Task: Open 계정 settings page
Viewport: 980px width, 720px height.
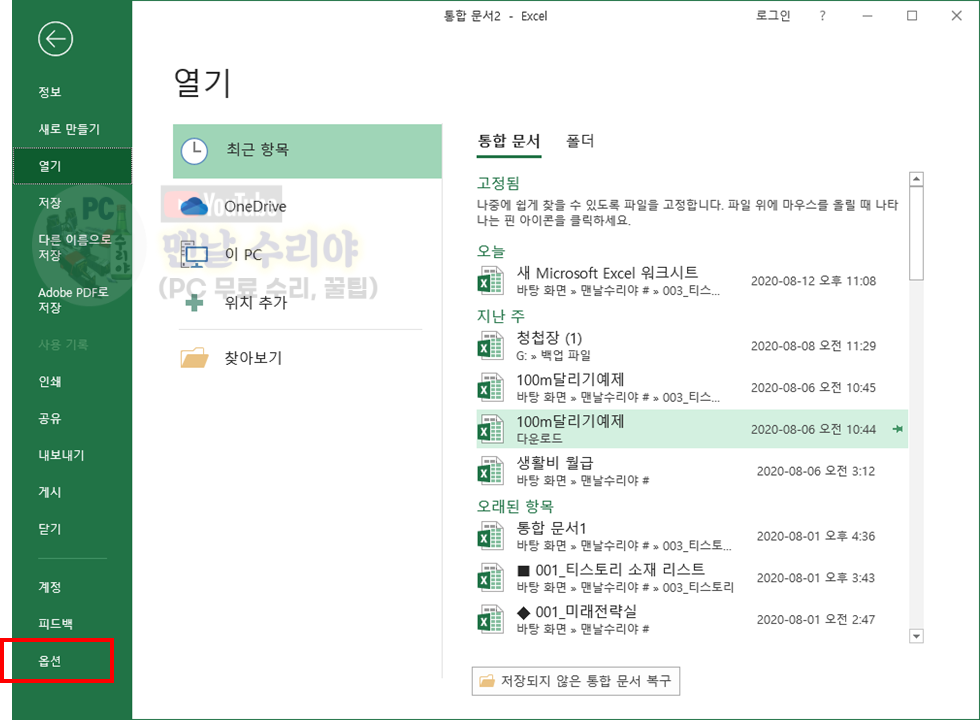Action: [x=72, y=587]
